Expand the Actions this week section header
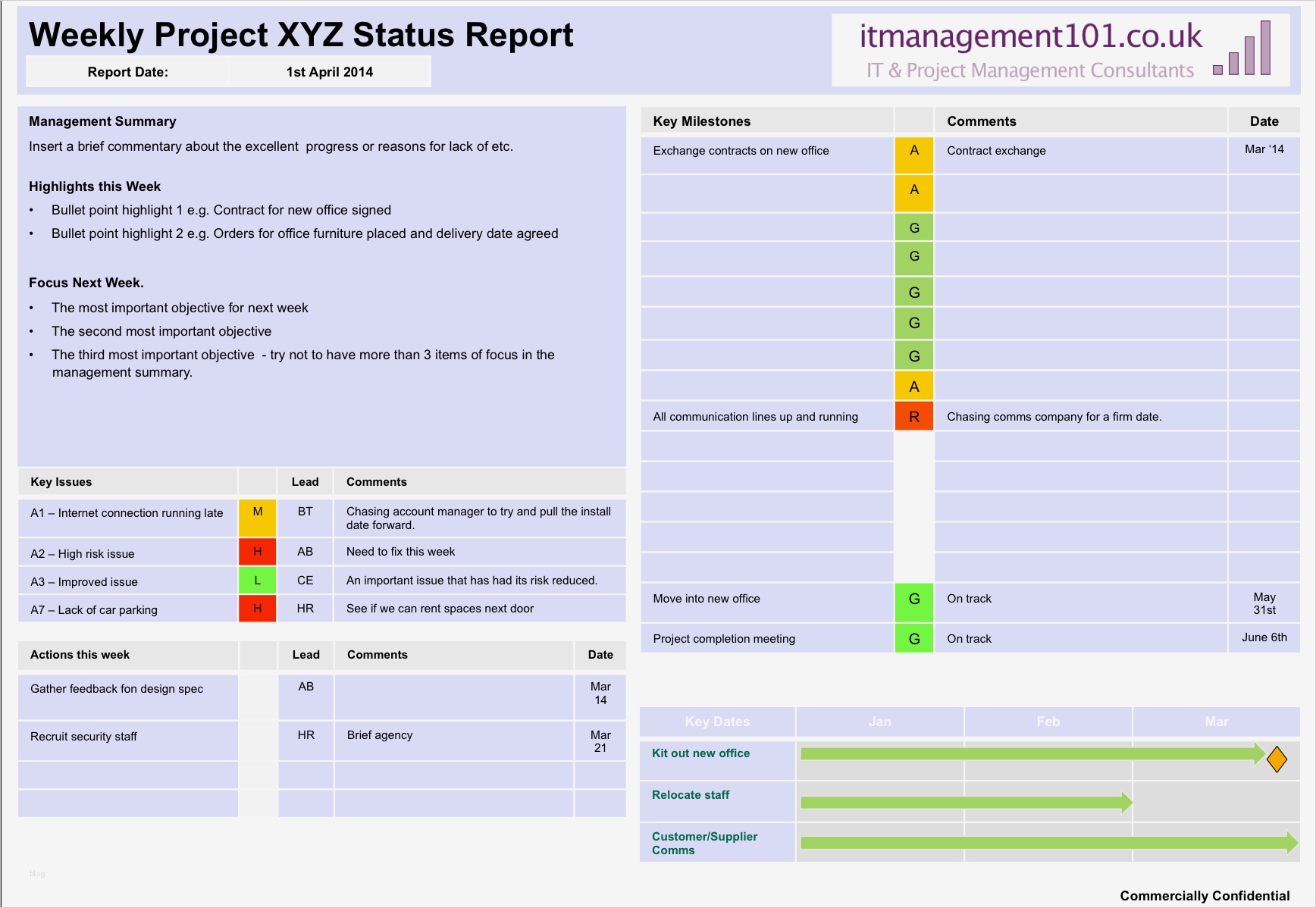 [80, 655]
